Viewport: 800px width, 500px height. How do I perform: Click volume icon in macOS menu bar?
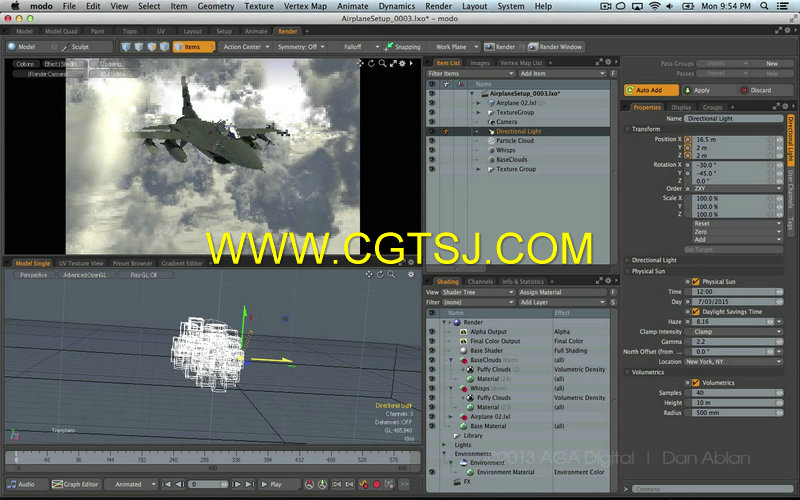click(x=670, y=6)
